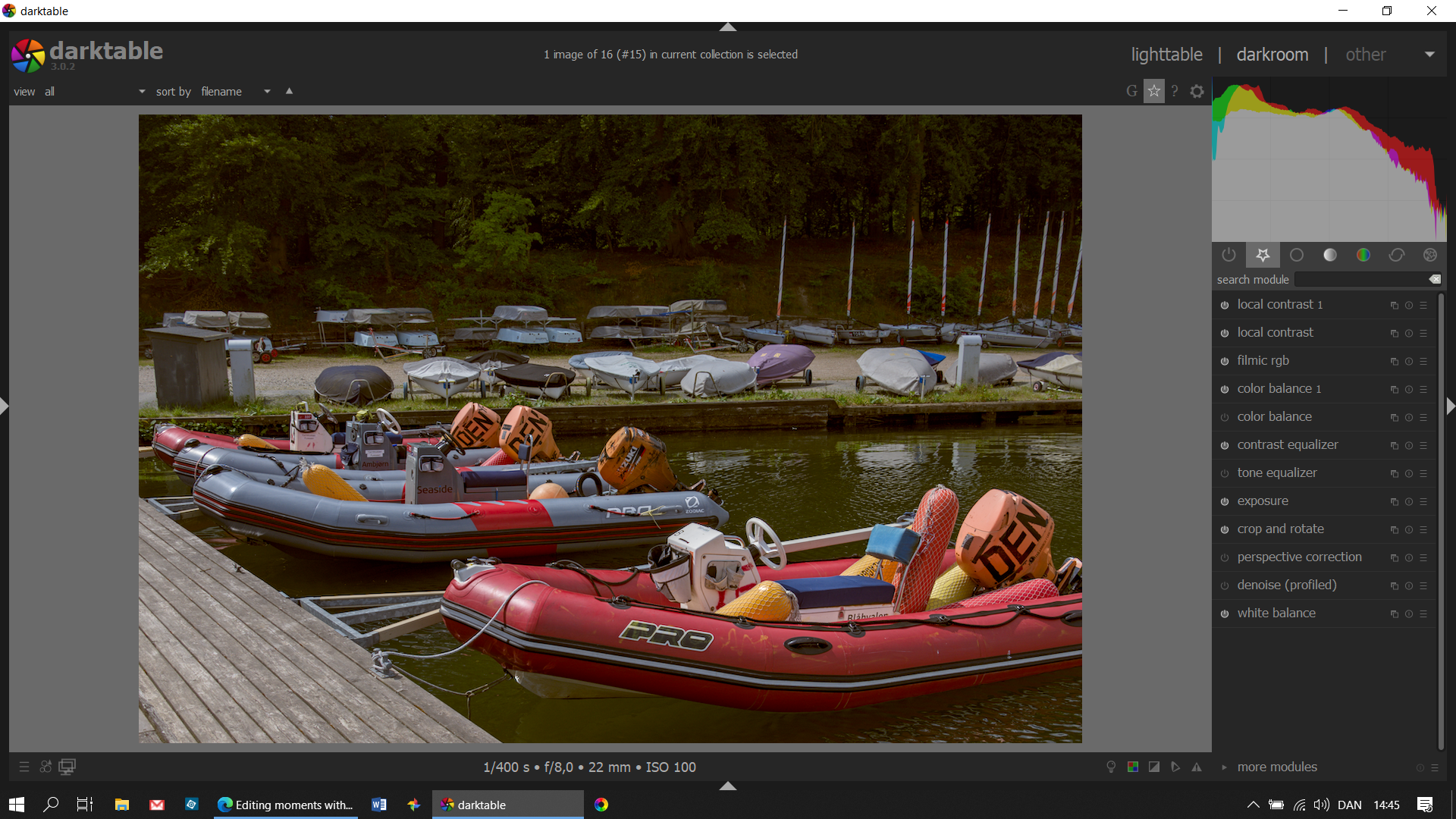Image resolution: width=1456 pixels, height=819 pixels.
Task: Open the correction modules group
Action: click(1396, 256)
